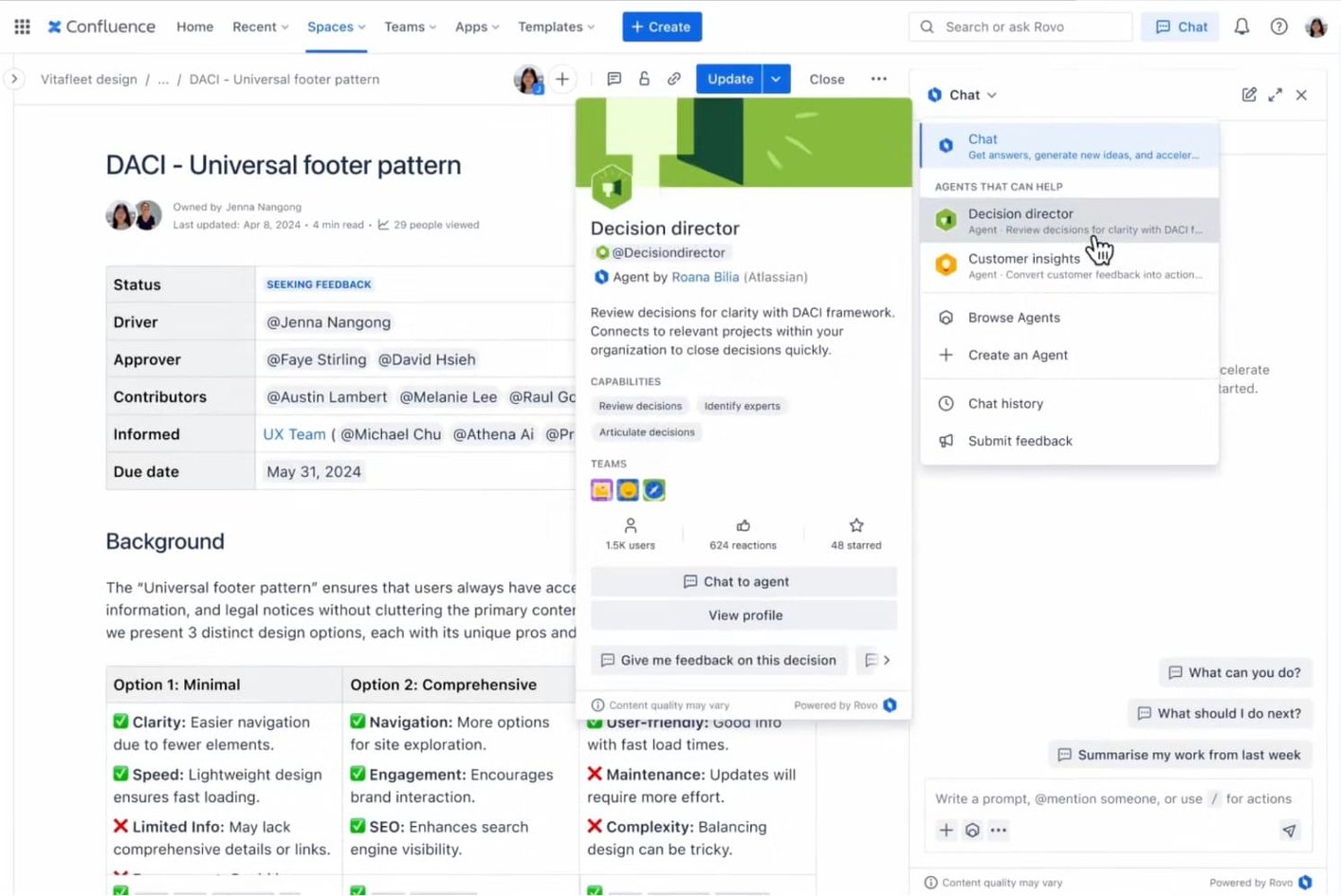Send the prompt via paper plane icon

click(x=1289, y=830)
